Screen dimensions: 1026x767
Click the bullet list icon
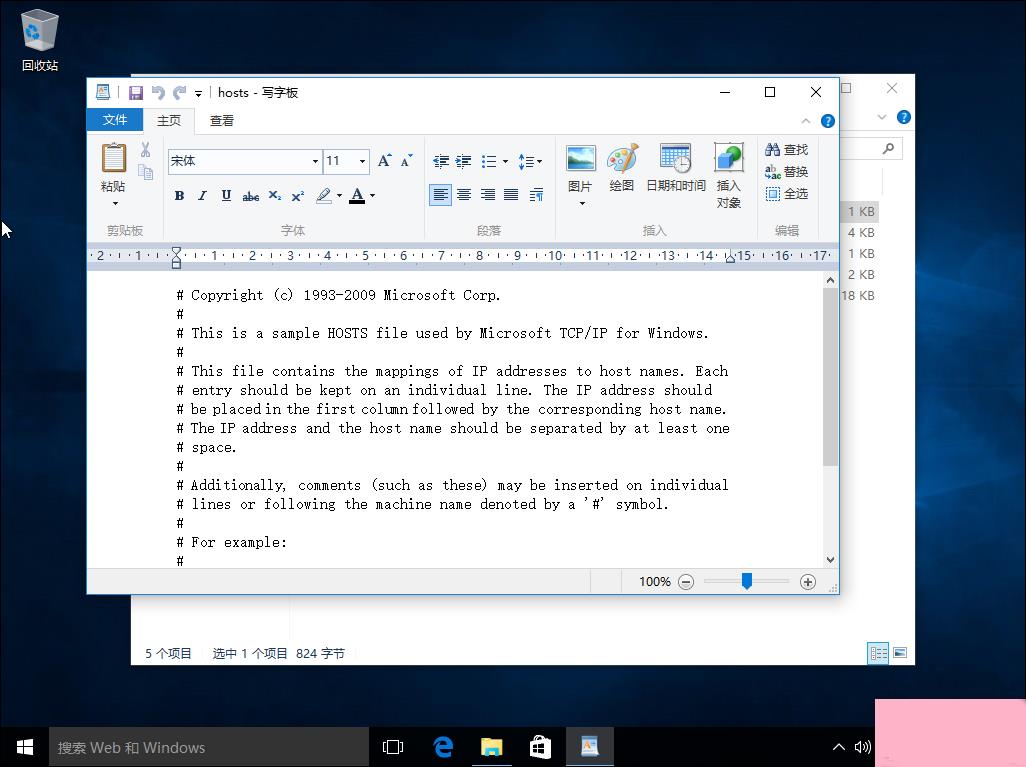489,161
